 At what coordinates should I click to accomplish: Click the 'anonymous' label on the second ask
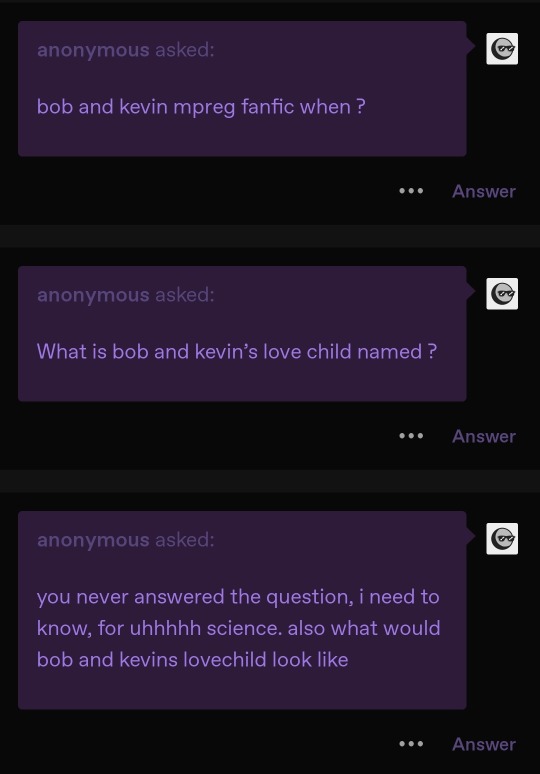click(x=93, y=295)
